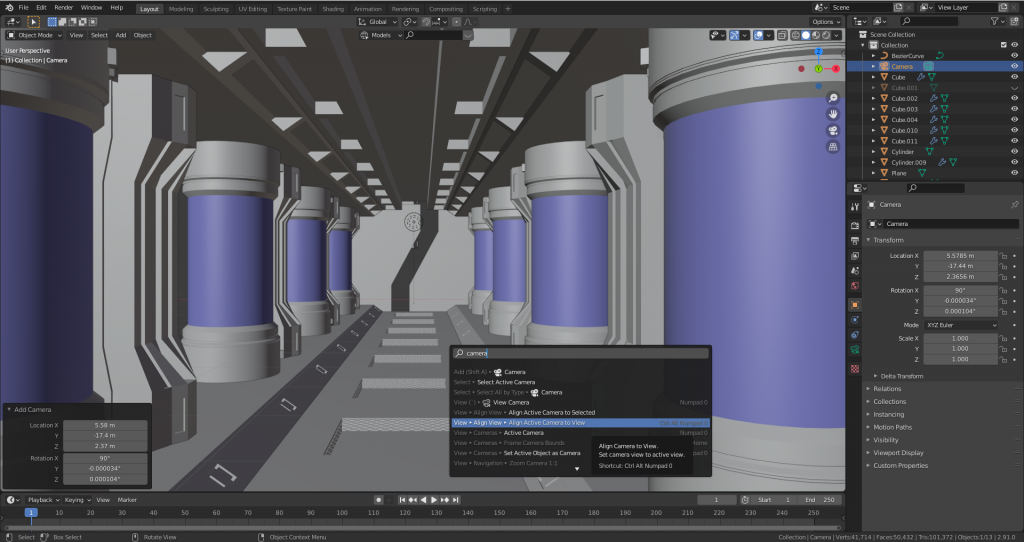Switch to the Sculpting workspace tab
The height and width of the screenshot is (542, 1024).
[215, 8]
